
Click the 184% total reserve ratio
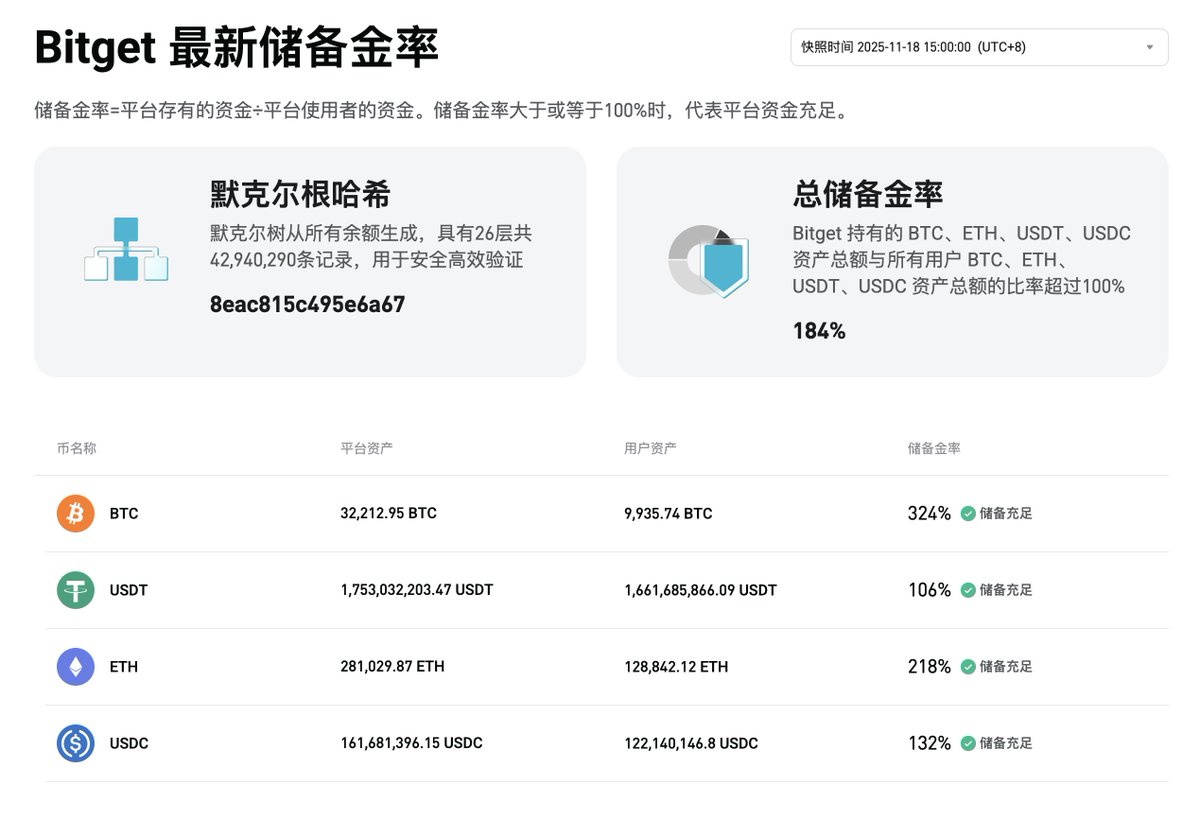click(819, 331)
